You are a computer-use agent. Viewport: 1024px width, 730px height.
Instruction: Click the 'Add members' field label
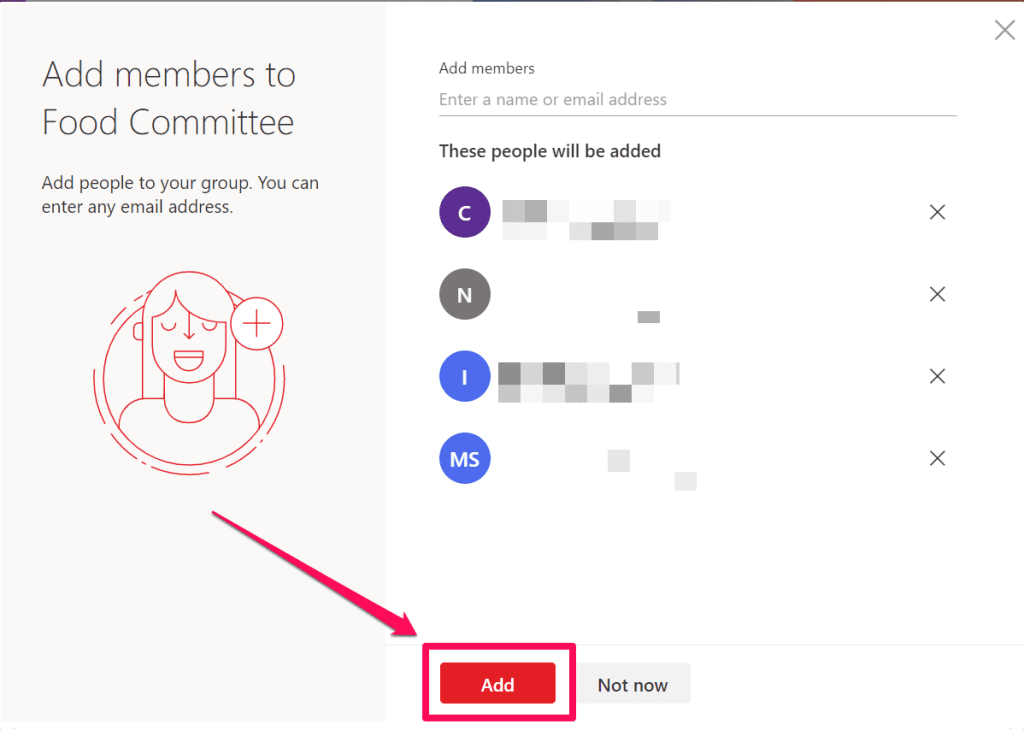487,69
